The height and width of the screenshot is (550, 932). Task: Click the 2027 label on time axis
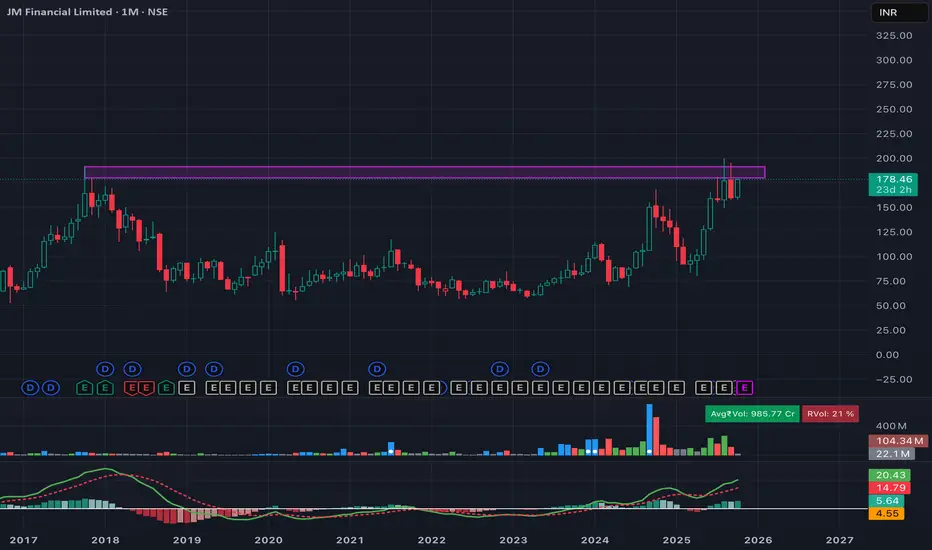(x=839, y=540)
